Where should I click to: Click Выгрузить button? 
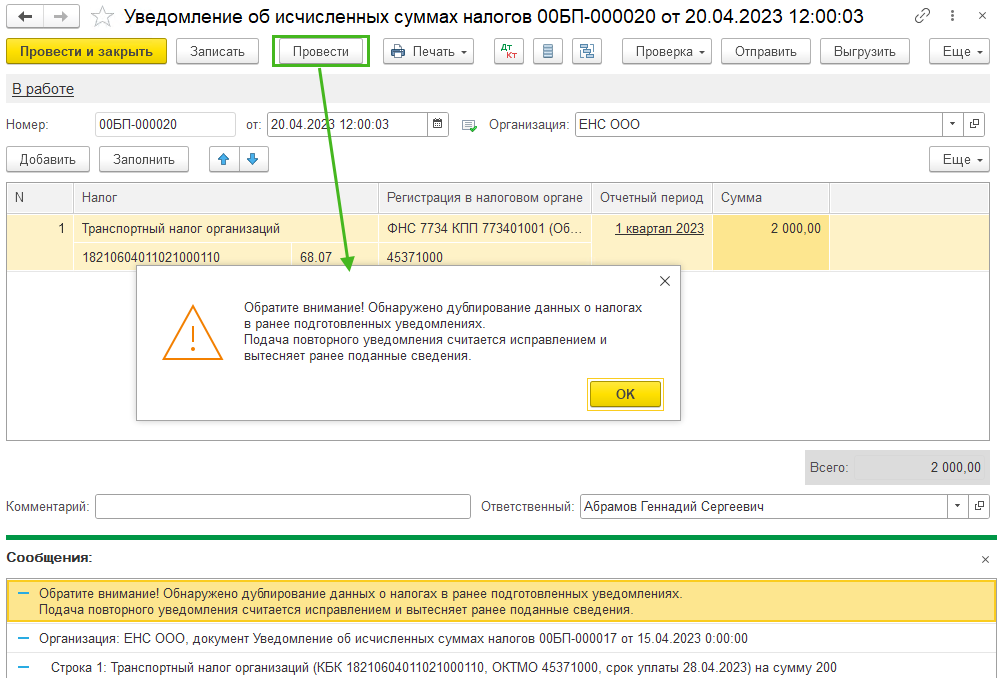865,51
